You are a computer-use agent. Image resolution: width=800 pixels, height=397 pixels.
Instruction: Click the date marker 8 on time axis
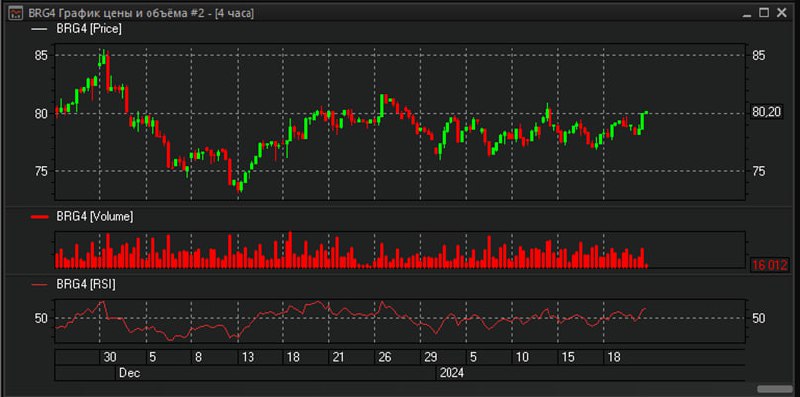[198, 357]
